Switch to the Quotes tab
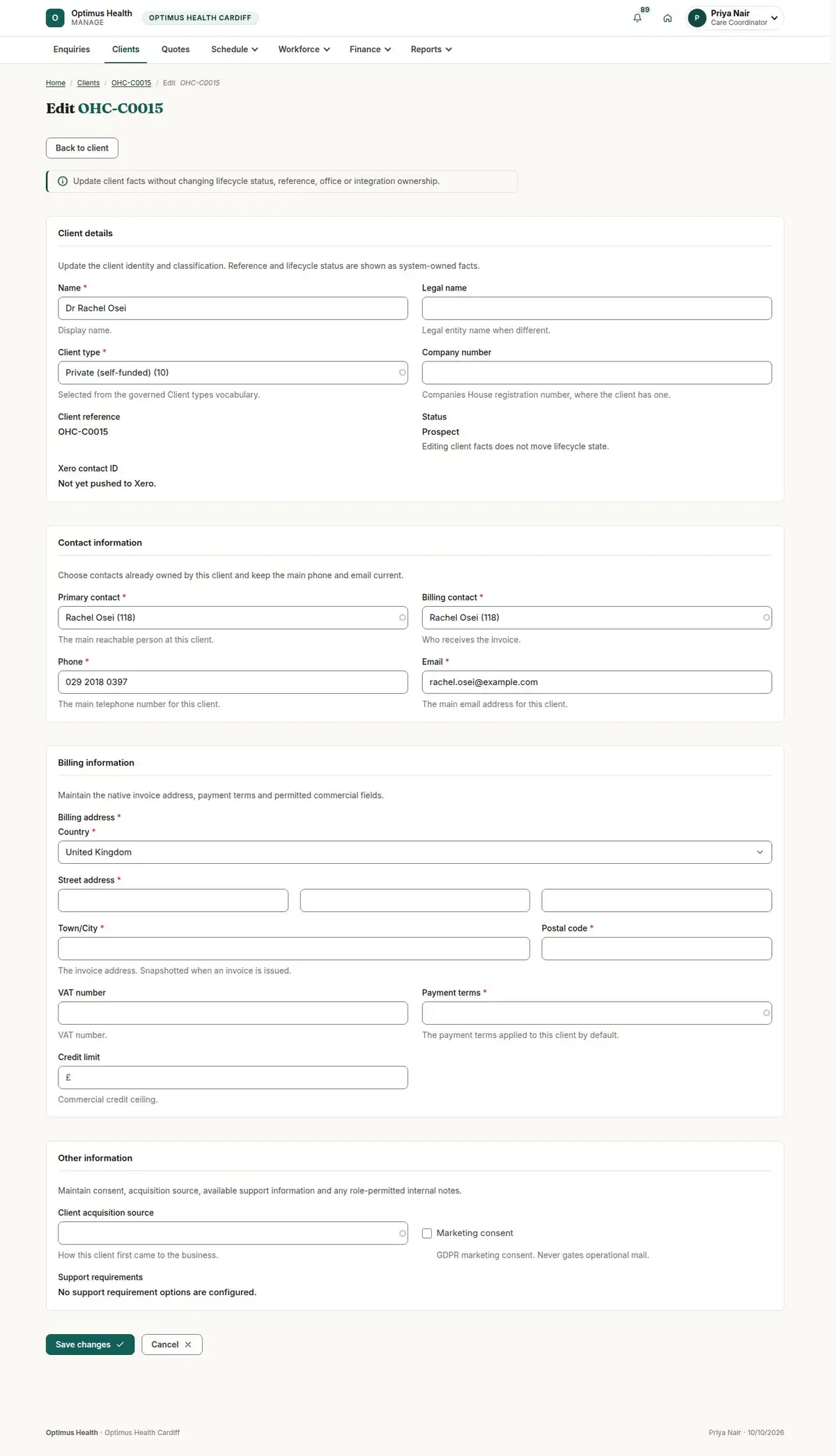Screen dimensions: 836x1456 click(176, 49)
